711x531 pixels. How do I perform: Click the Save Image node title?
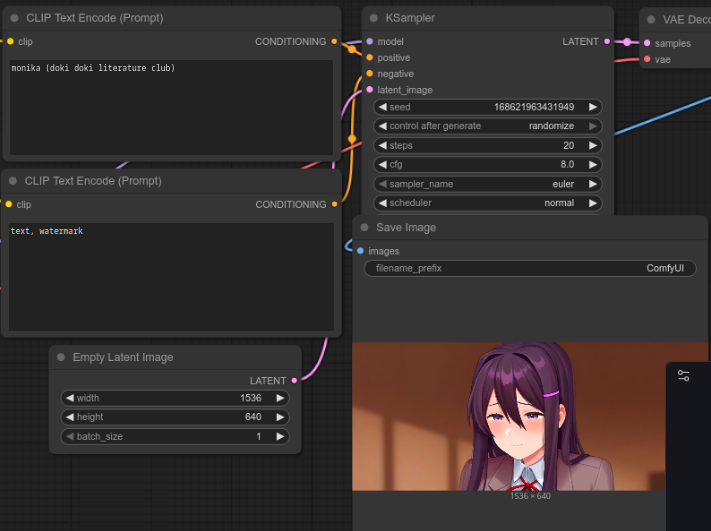[406, 227]
